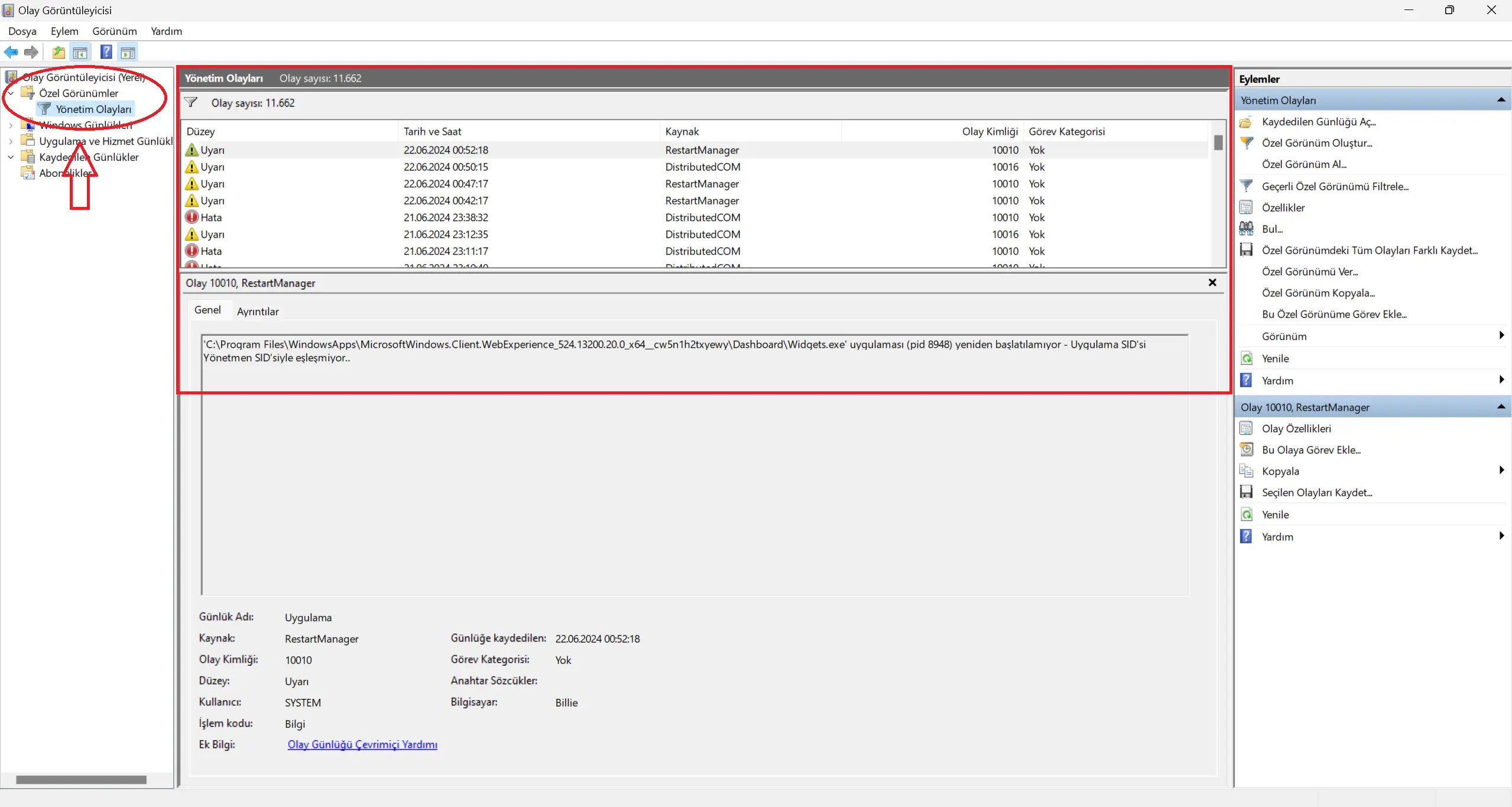Sort by the Olay Kimliği column header
The width and height of the screenshot is (1512, 807).
click(x=933, y=131)
